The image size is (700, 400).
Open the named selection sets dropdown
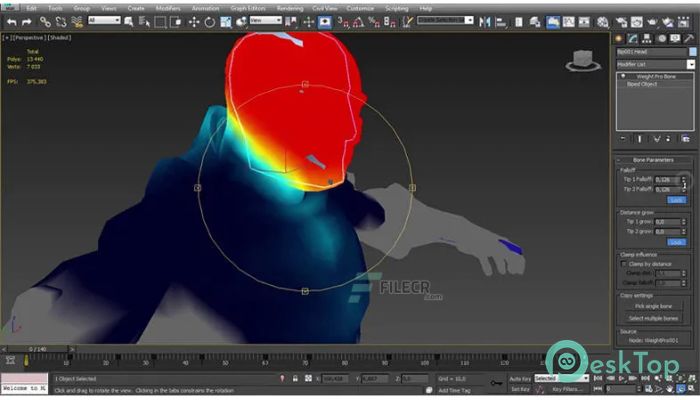pos(445,20)
